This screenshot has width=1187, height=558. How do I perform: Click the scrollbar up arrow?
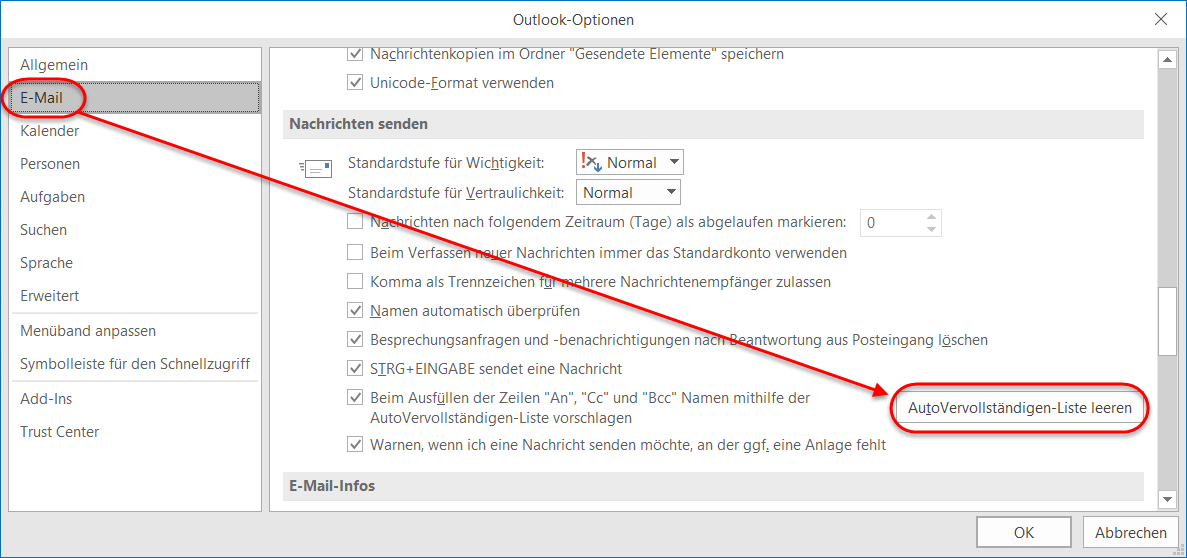click(1167, 58)
